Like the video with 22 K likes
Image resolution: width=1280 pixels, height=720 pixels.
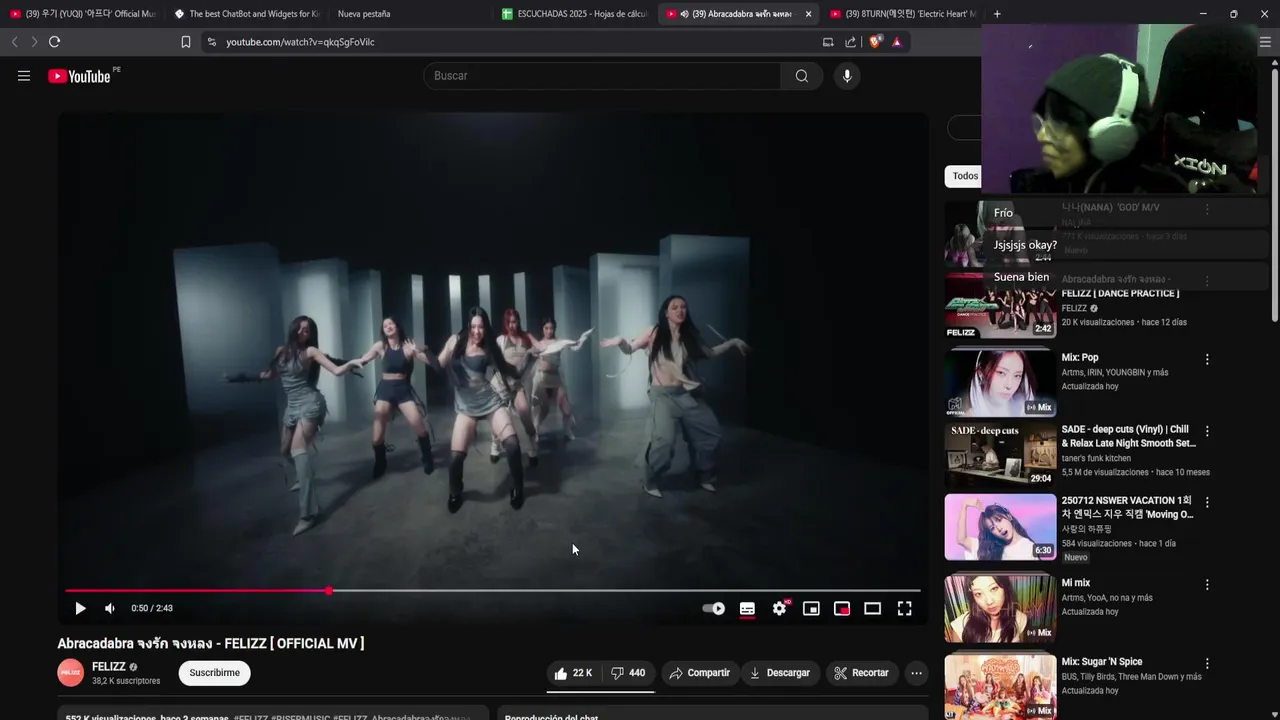pos(573,673)
